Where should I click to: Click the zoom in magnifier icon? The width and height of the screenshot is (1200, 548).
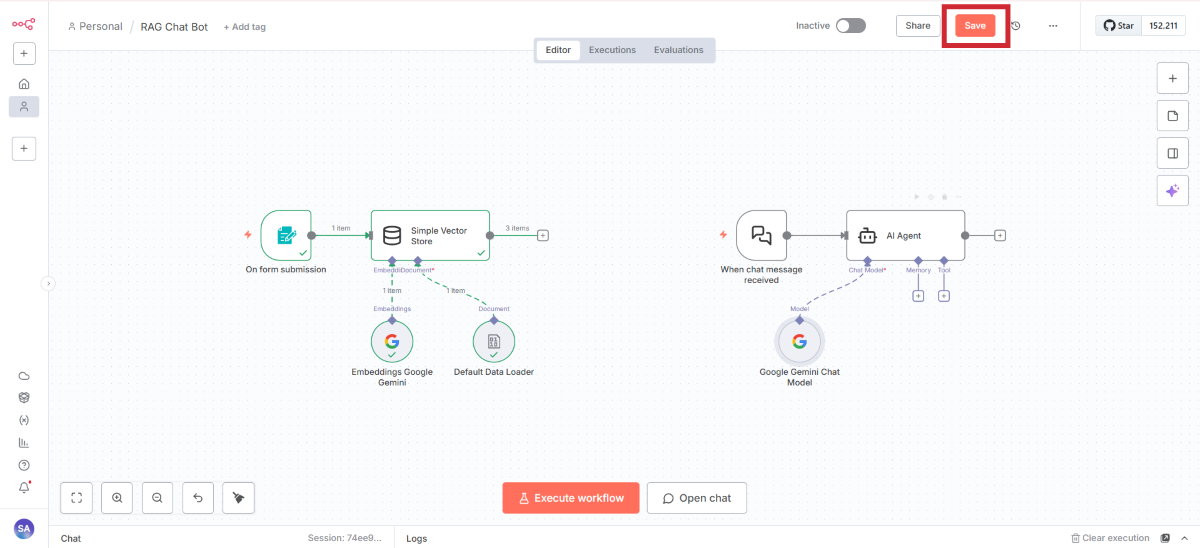coord(117,497)
